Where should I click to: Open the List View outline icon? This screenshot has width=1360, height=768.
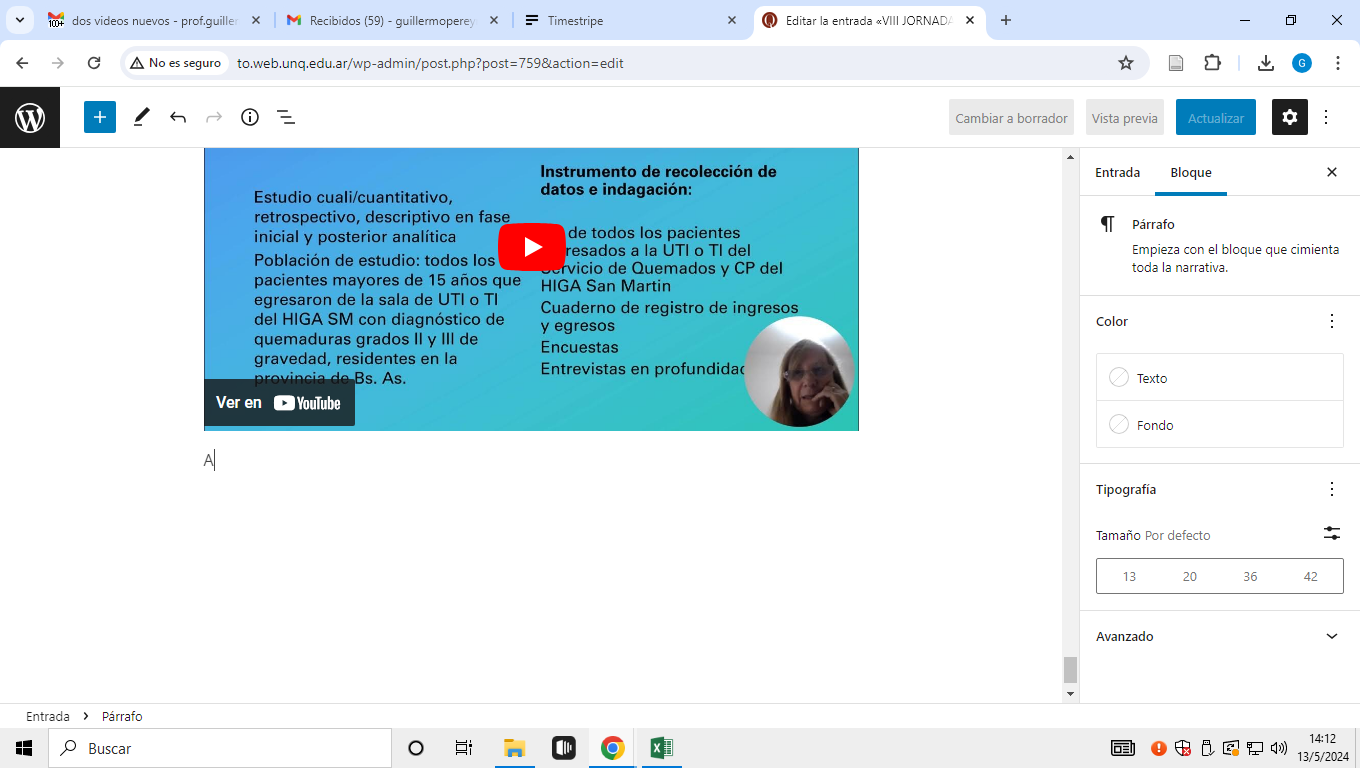(x=286, y=117)
